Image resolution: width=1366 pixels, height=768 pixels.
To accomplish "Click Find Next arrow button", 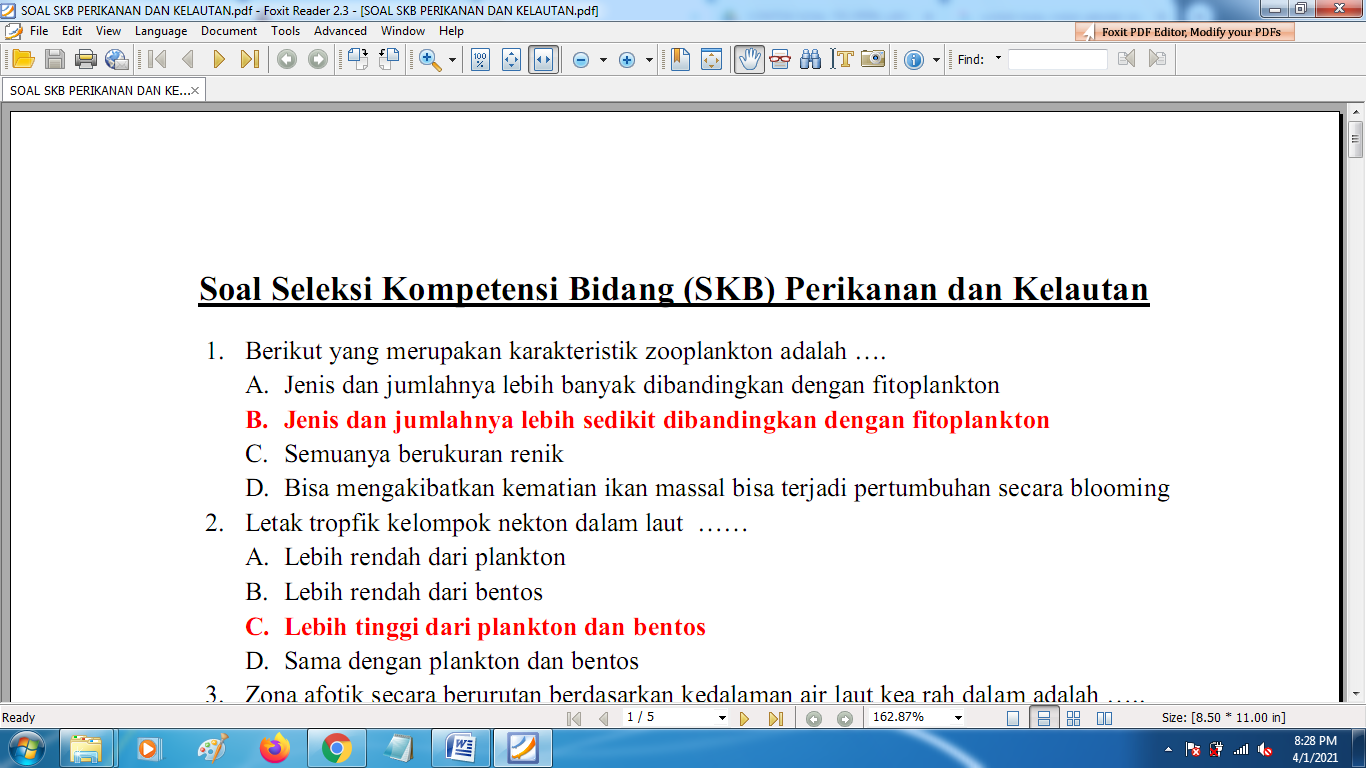I will coord(1157,60).
